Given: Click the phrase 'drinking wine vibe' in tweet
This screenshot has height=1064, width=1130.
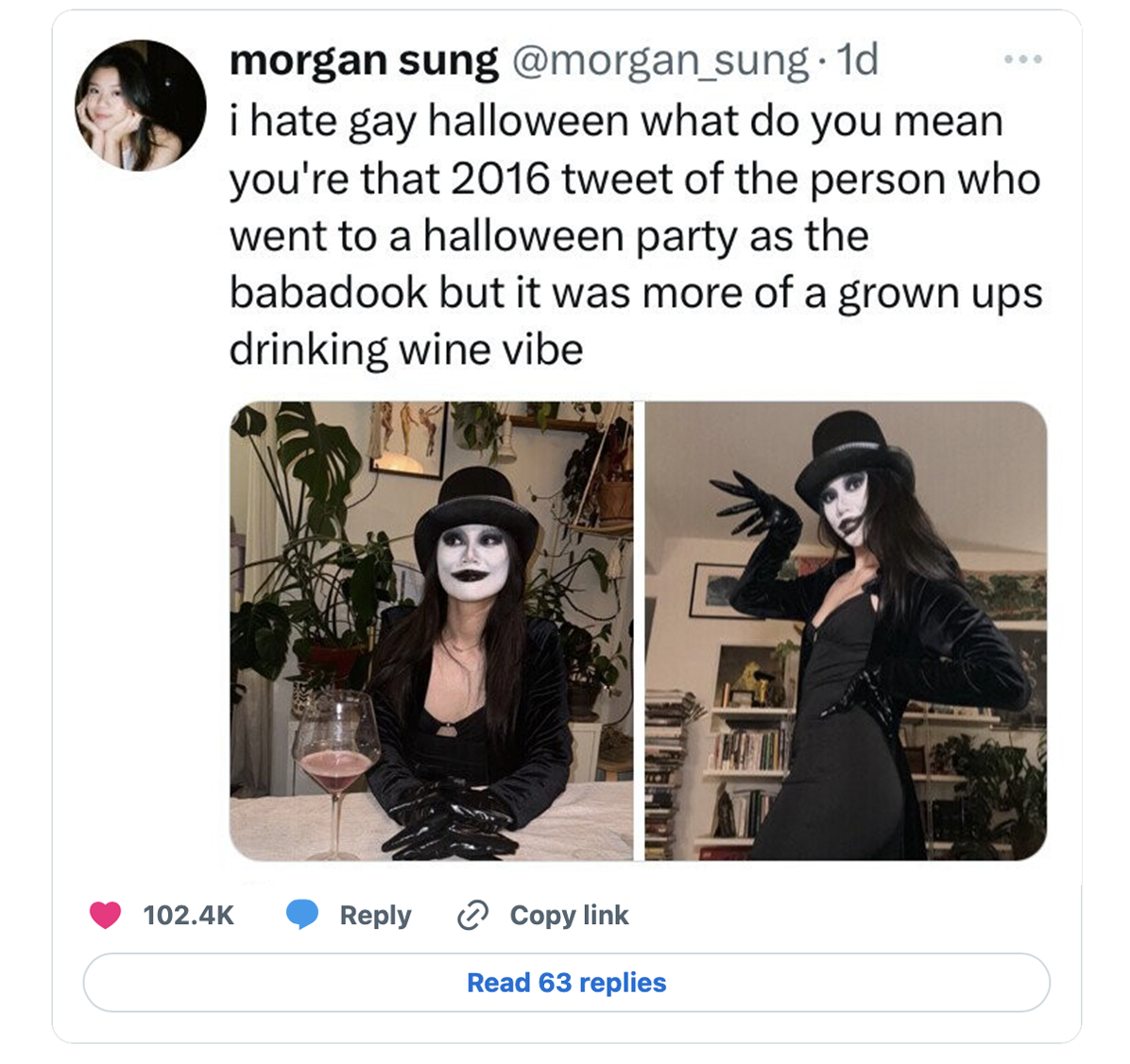Looking at the screenshot, I should coord(406,350).
